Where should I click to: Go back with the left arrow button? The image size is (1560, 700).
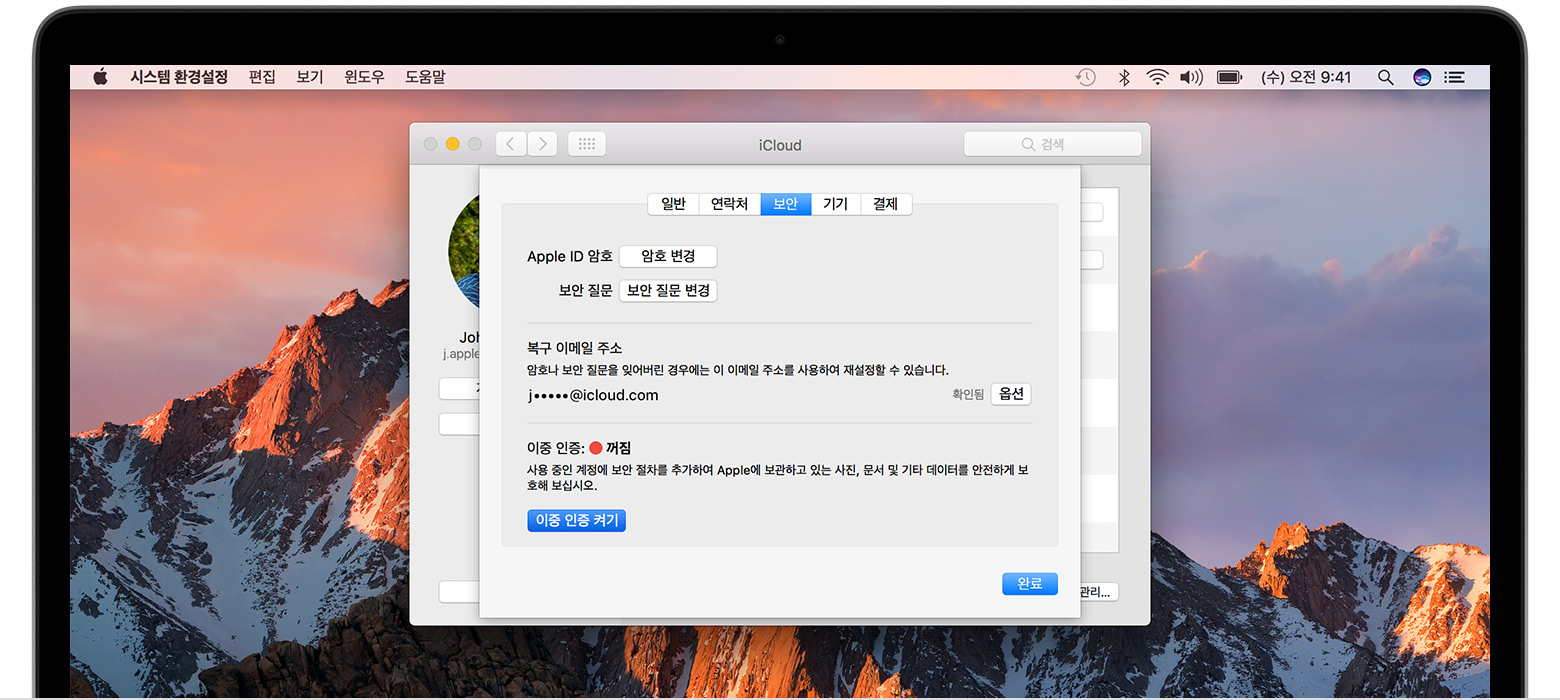click(511, 144)
